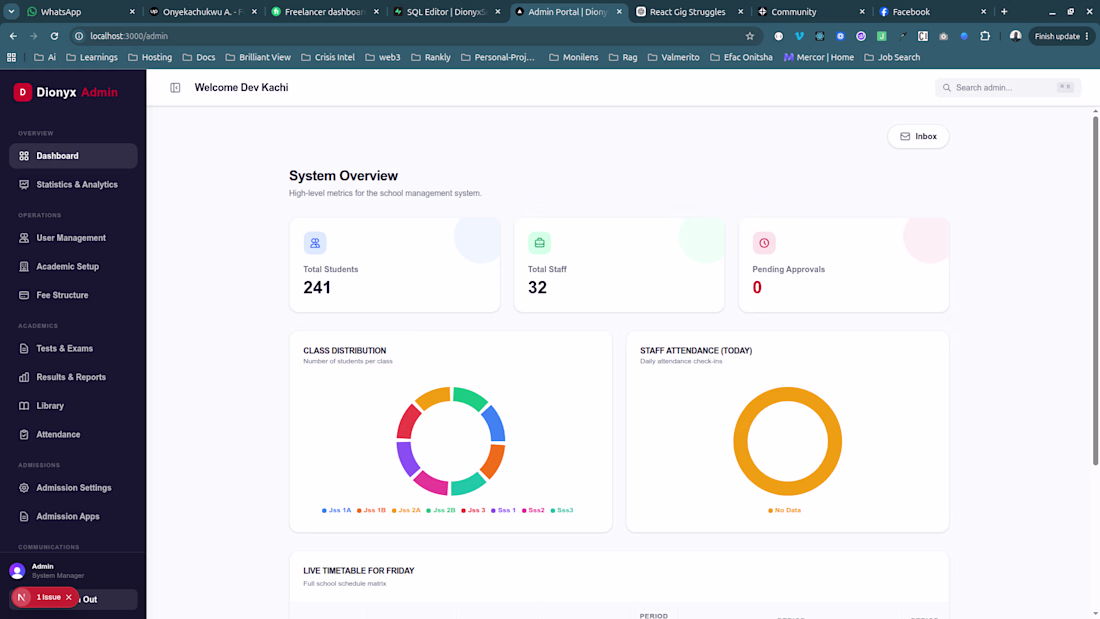Viewport: 1100px width, 619px height.
Task: Click the Finish update button
Action: (1061, 36)
